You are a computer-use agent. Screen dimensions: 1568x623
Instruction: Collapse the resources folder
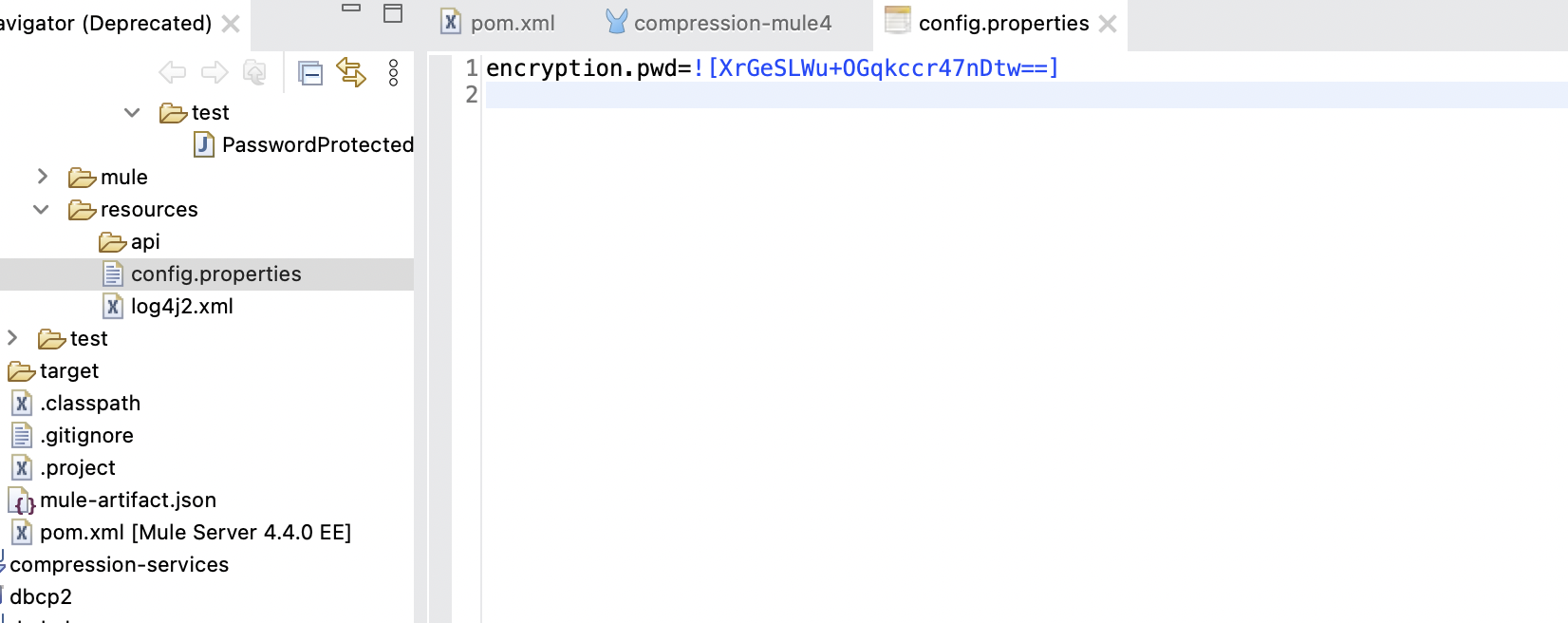pyautogui.click(x=41, y=210)
